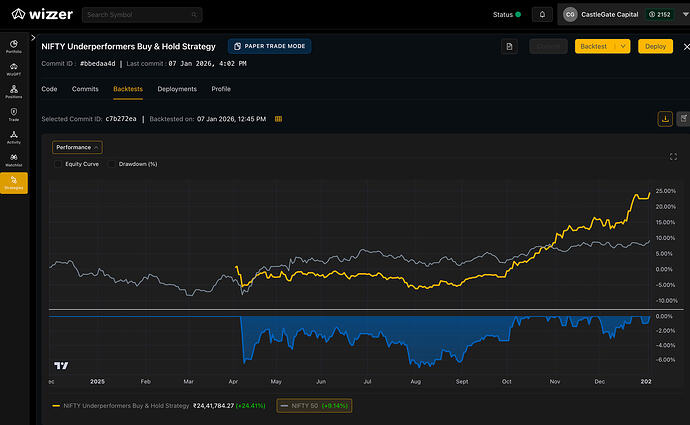This screenshot has width=690, height=425.
Task: Click the Deploy button
Action: click(655, 46)
